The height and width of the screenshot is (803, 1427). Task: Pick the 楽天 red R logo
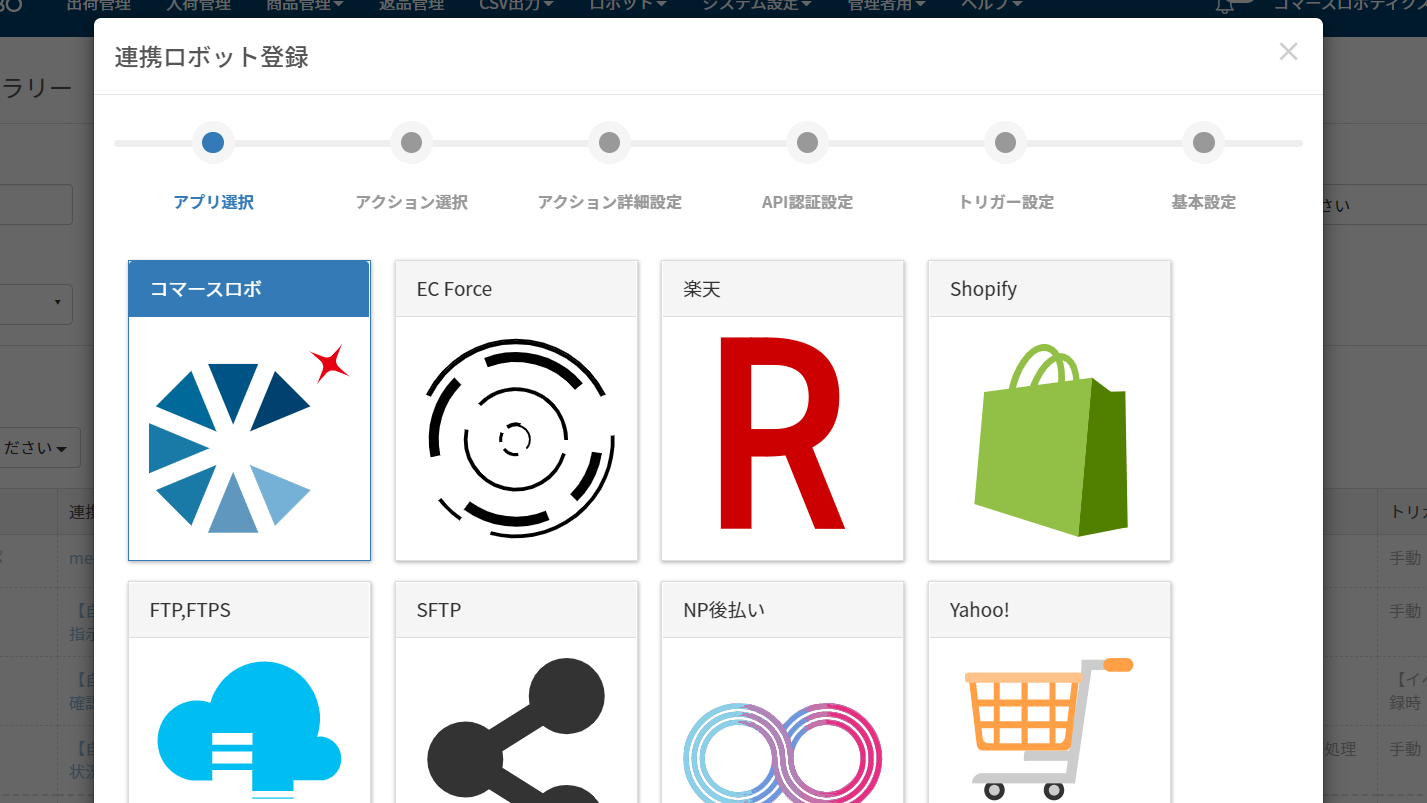(x=782, y=433)
